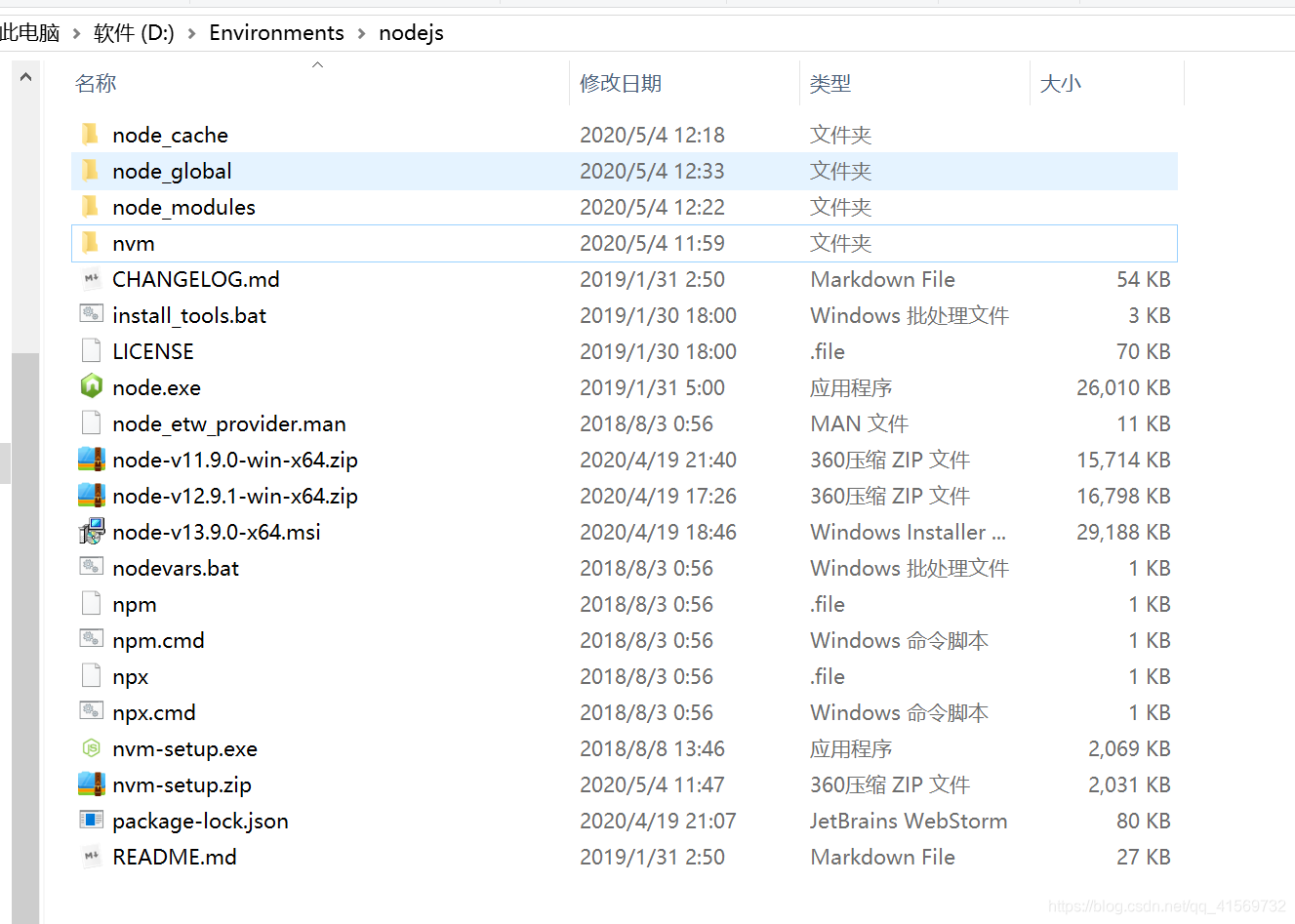The height and width of the screenshot is (924, 1295).
Task: Click the date 2020/5/4 12:18
Action: pyautogui.click(x=652, y=135)
